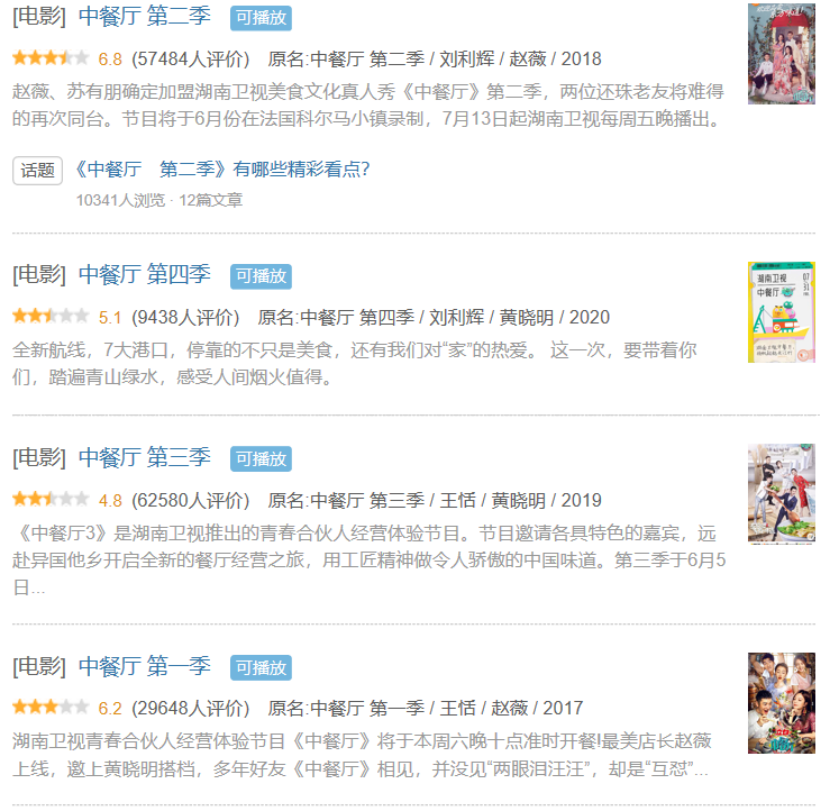Click the star rating for 第三季
The image size is (830, 811).
[51, 499]
